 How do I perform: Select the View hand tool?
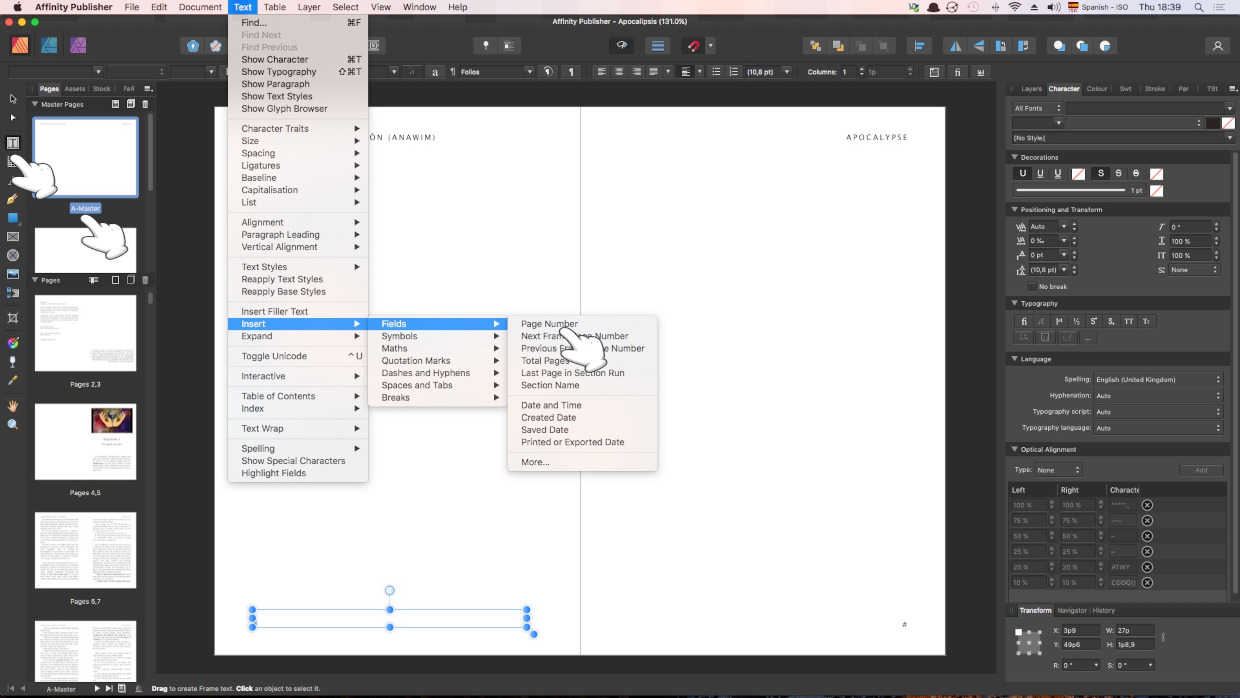pos(13,406)
